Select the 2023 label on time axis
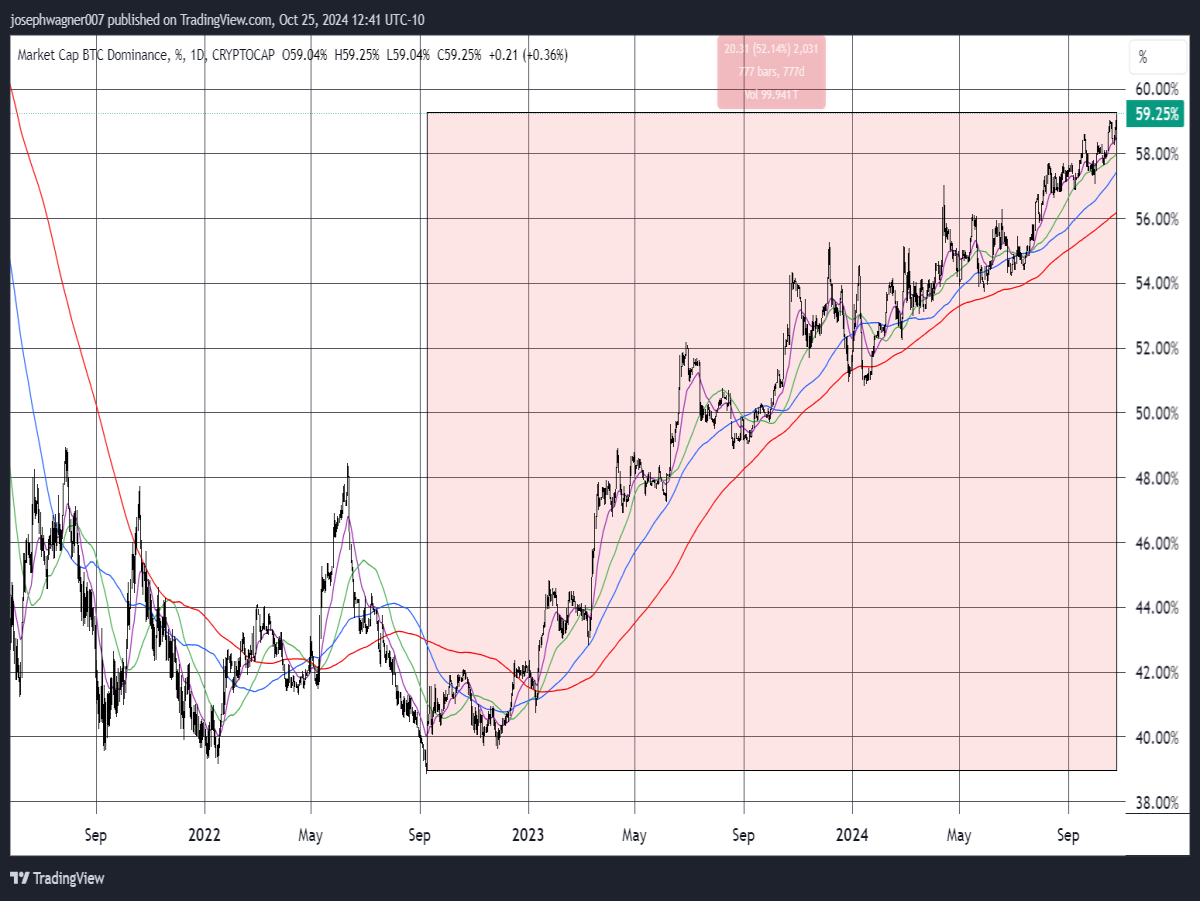The width and height of the screenshot is (1200, 901). (528, 832)
